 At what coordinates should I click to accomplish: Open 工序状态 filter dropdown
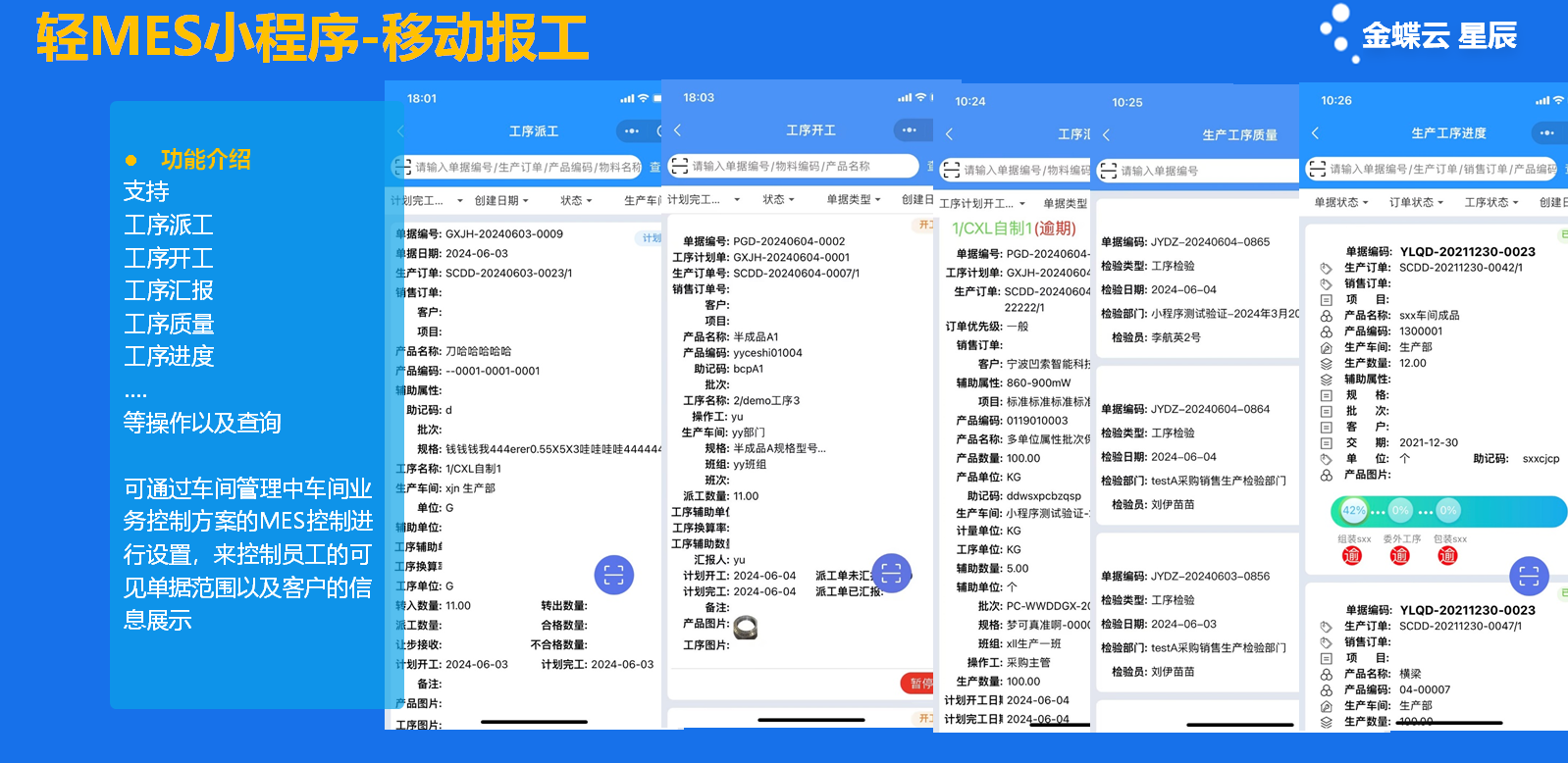coord(1491,202)
